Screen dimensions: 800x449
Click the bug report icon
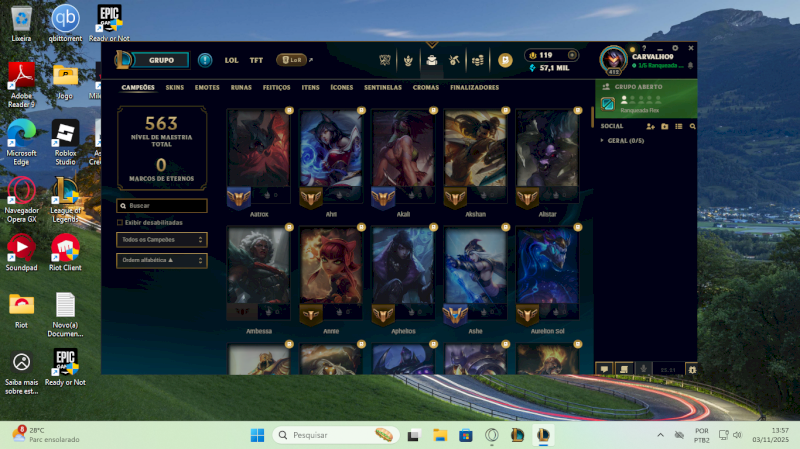pyautogui.click(x=692, y=369)
